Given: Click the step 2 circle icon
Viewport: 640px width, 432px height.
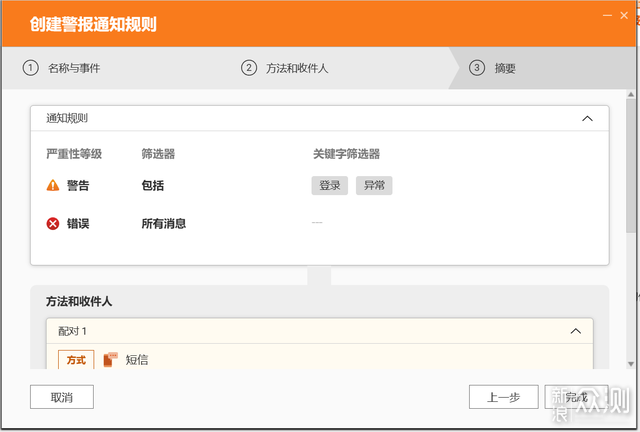Looking at the screenshot, I should (249, 68).
